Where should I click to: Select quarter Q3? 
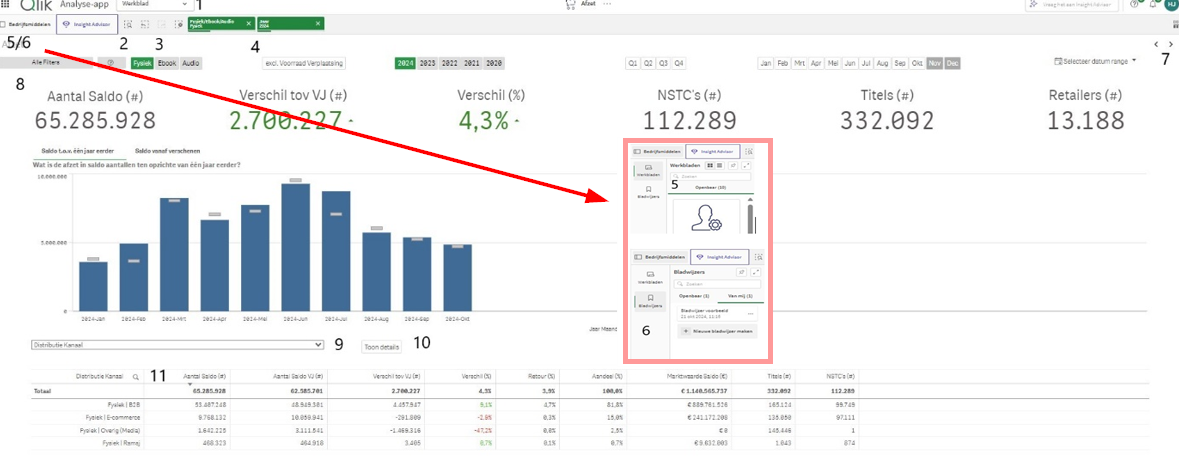click(x=663, y=63)
